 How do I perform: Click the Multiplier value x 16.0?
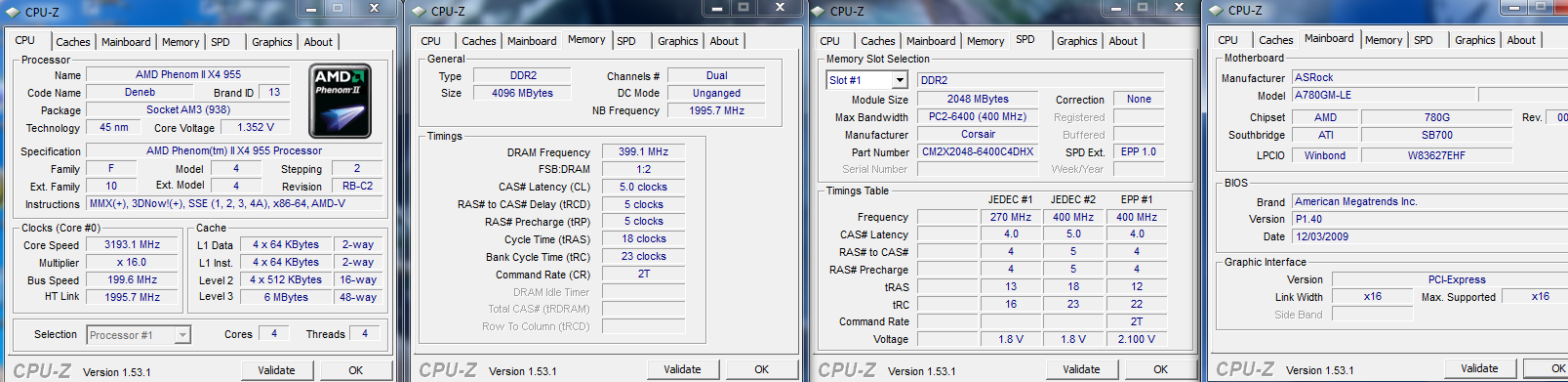(x=133, y=263)
